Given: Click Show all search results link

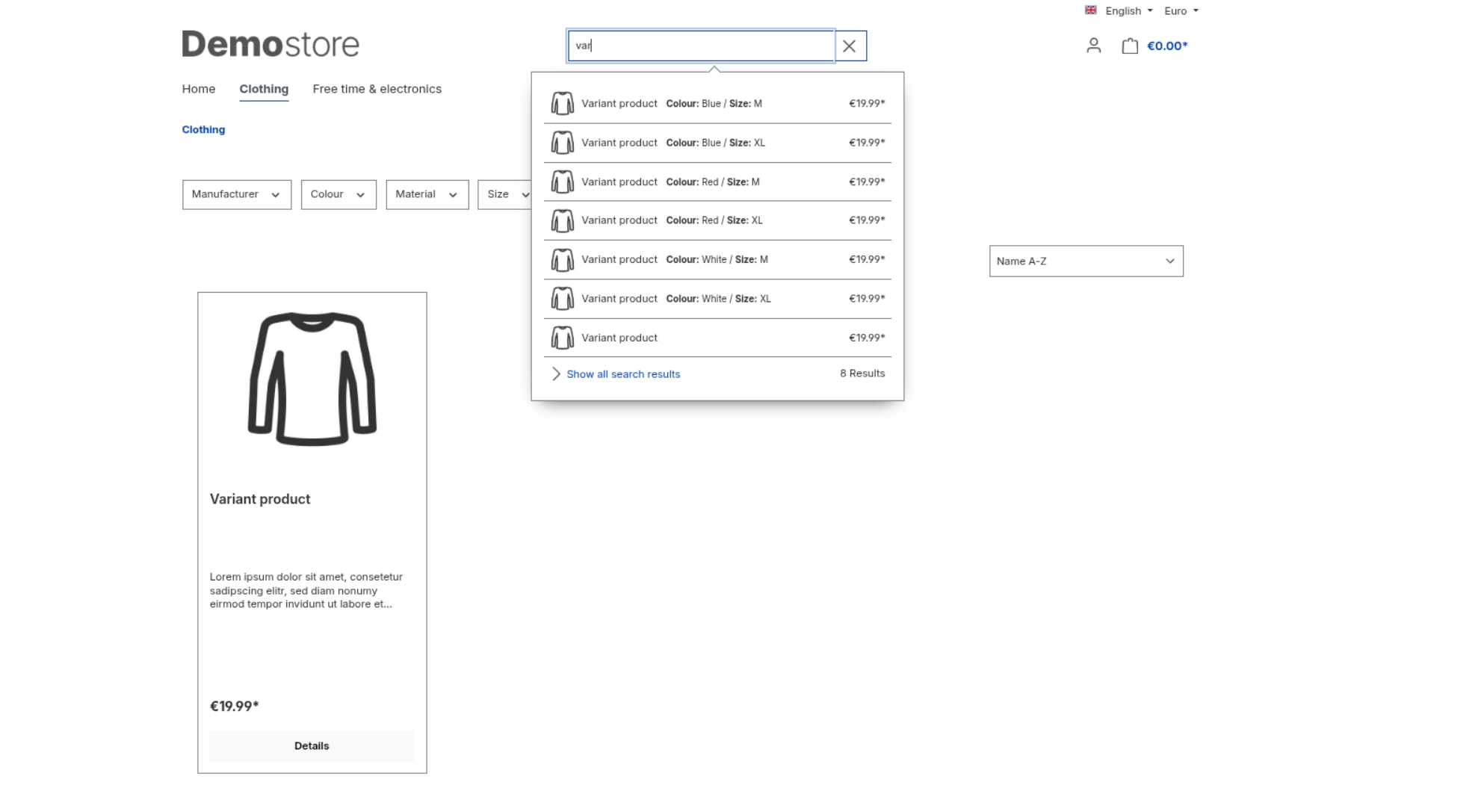Looking at the screenshot, I should click(x=623, y=374).
